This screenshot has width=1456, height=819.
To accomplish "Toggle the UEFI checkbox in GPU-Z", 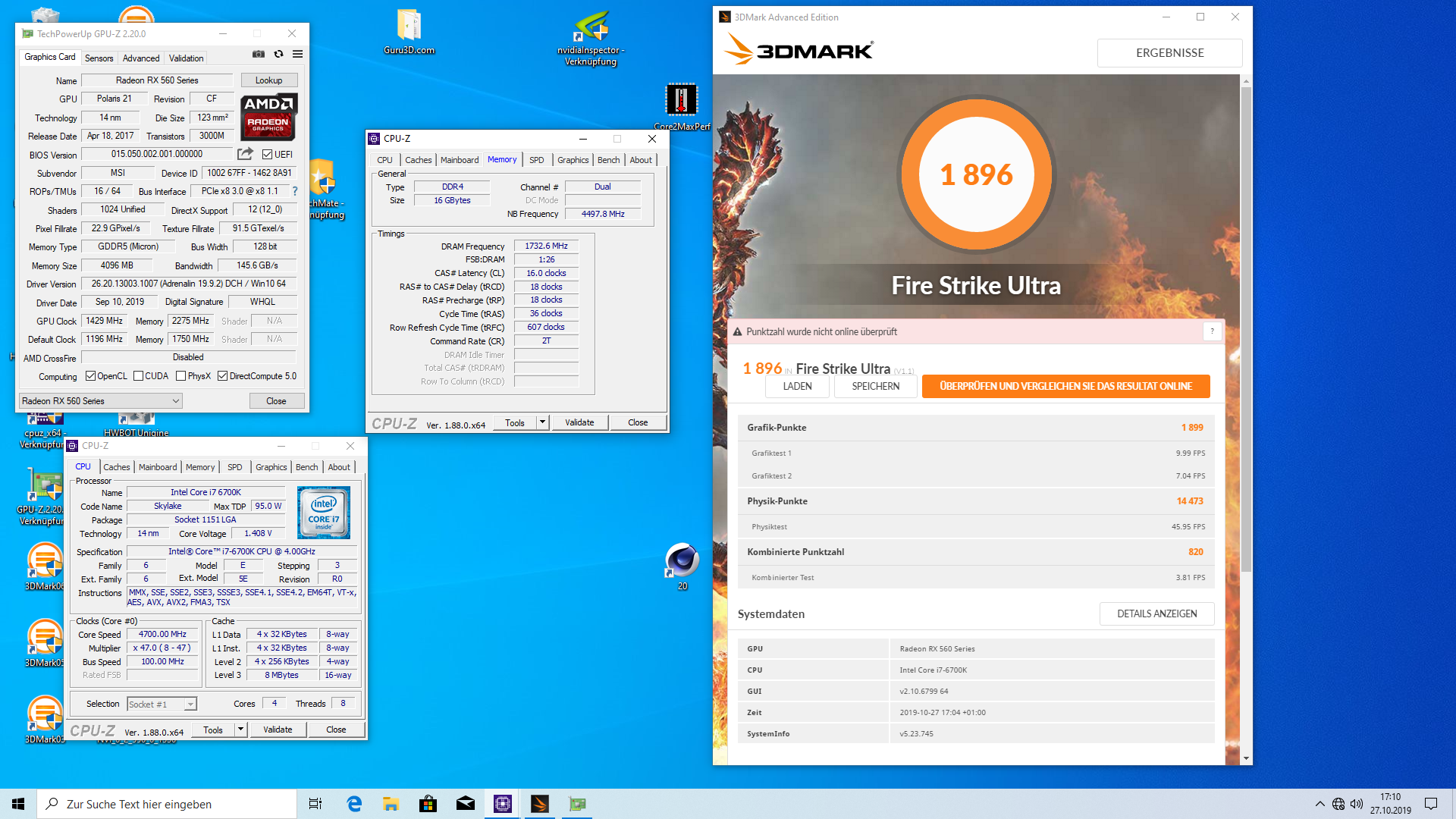I will [x=267, y=155].
